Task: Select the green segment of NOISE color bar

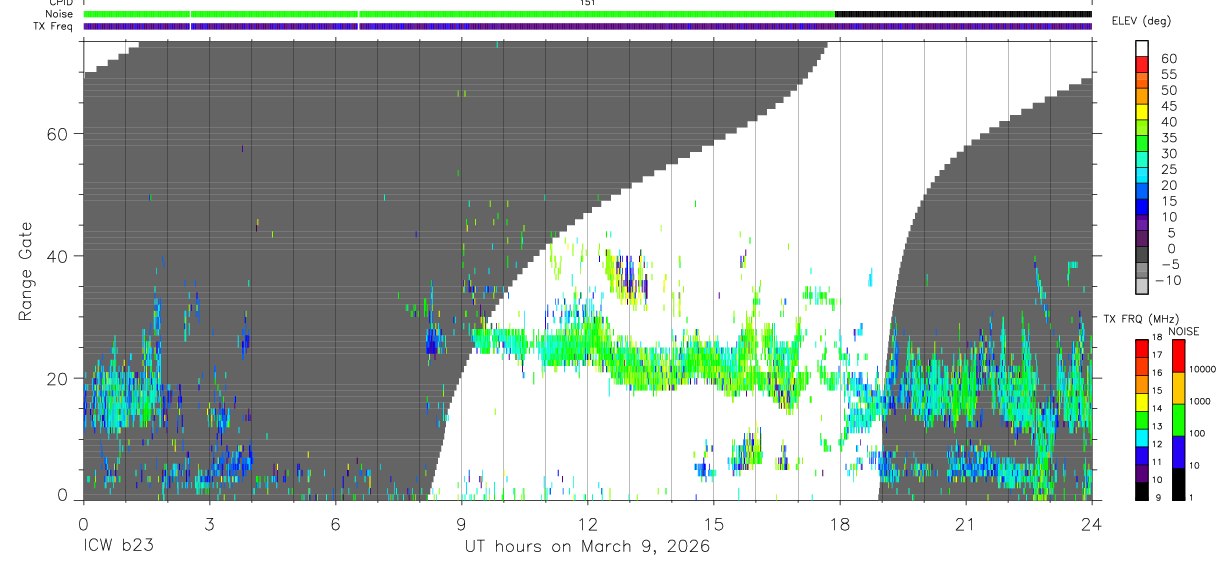Action: (x=1178, y=420)
